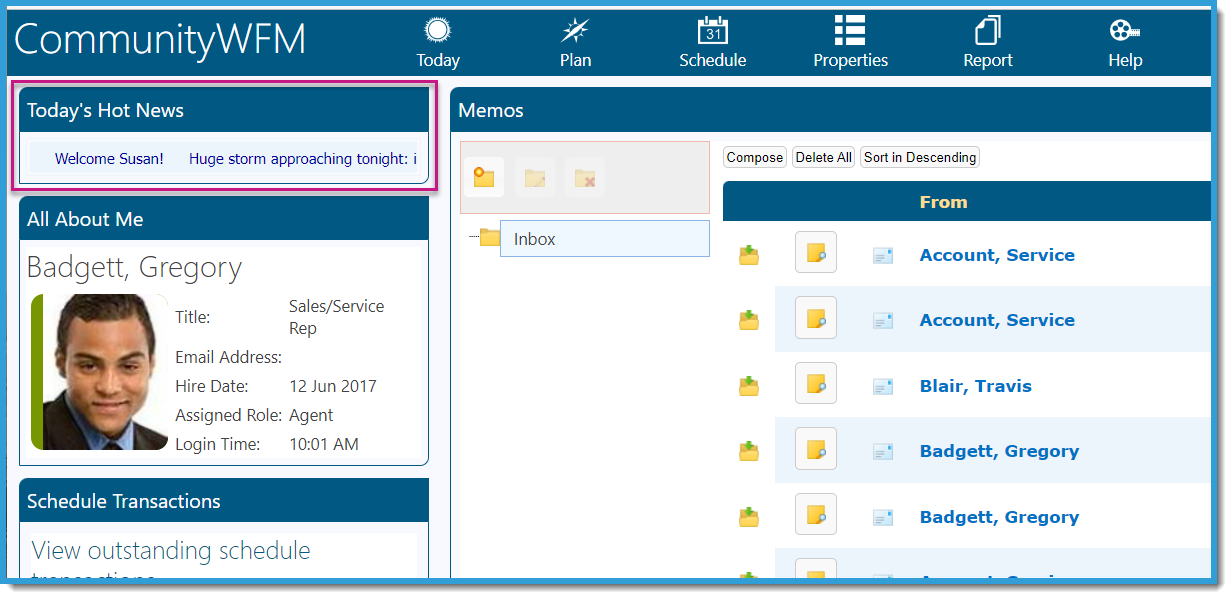The width and height of the screenshot is (1232, 599).
Task: View memo note in second Account, Service row
Action: 816,318
